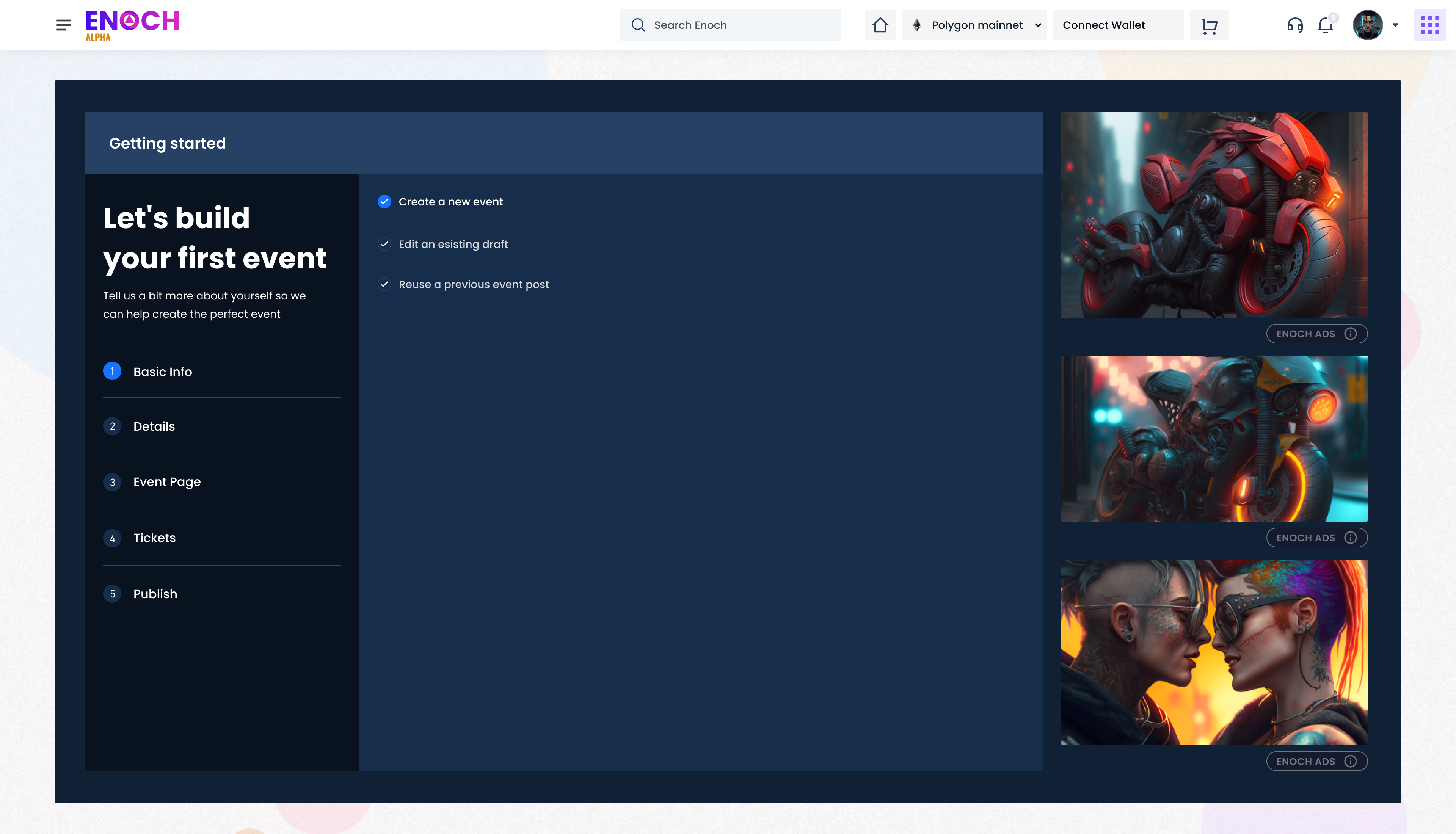Go to the Details step
The image size is (1456, 834).
[154, 426]
